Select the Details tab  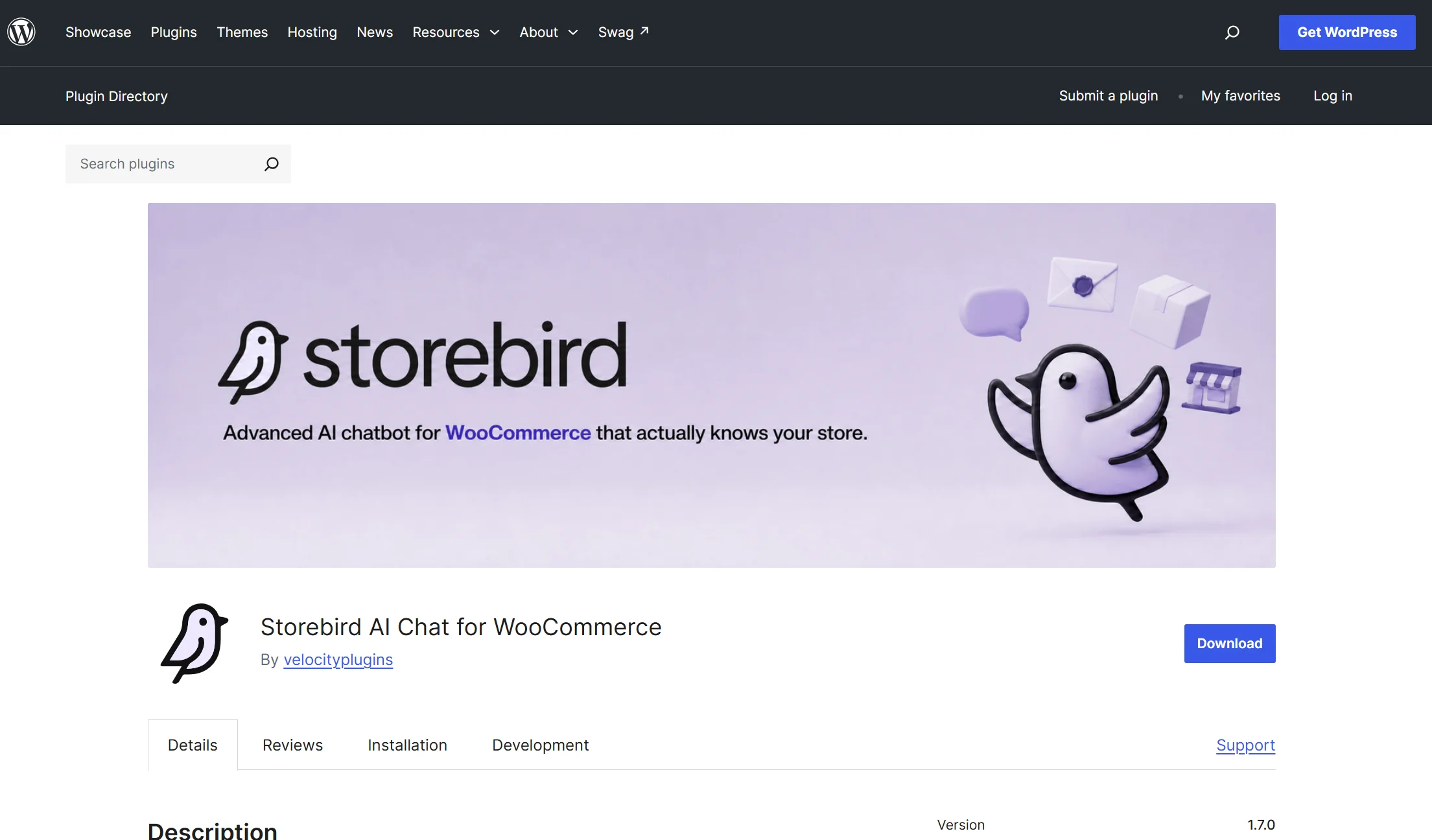point(193,745)
